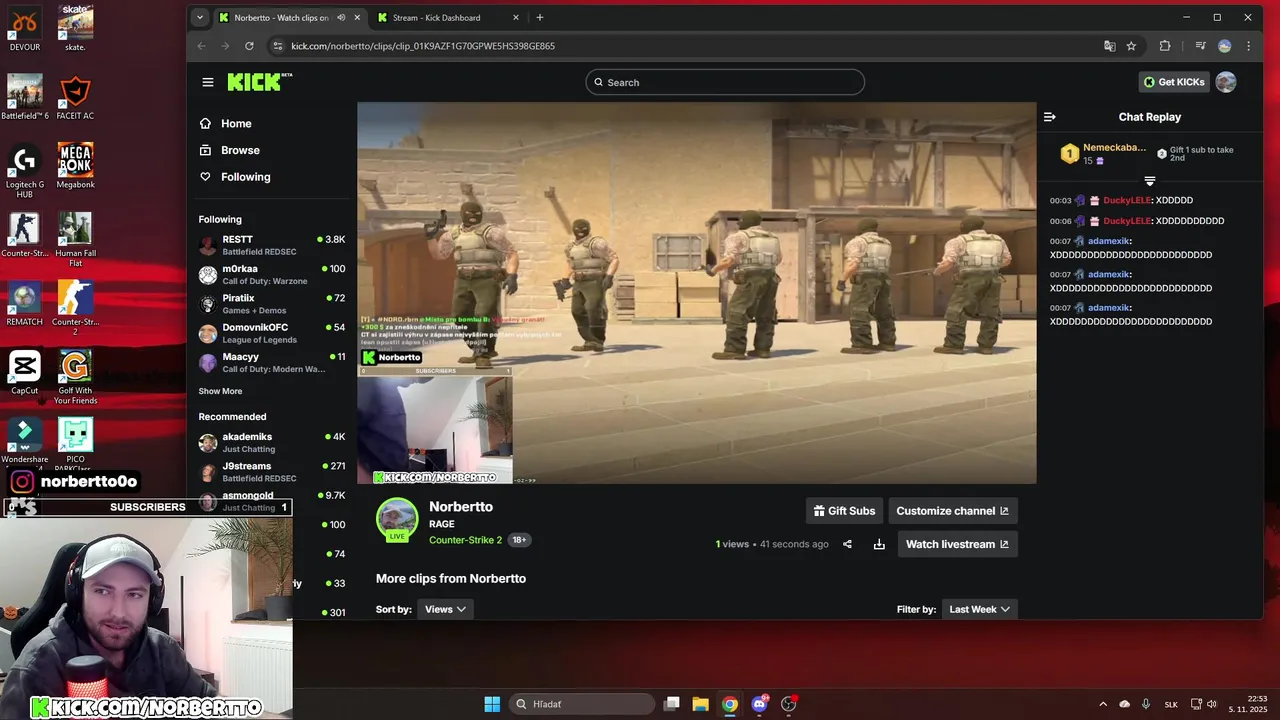
Task: Click the Gift Subs button
Action: (844, 511)
